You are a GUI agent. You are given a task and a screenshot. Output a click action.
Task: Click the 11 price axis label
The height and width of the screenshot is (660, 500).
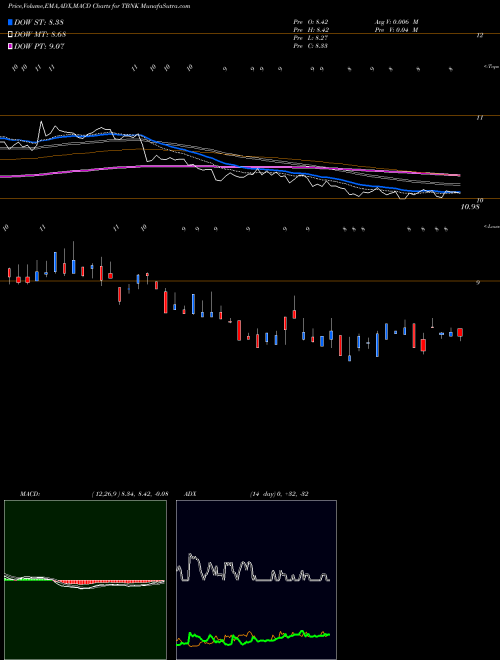click(479, 118)
